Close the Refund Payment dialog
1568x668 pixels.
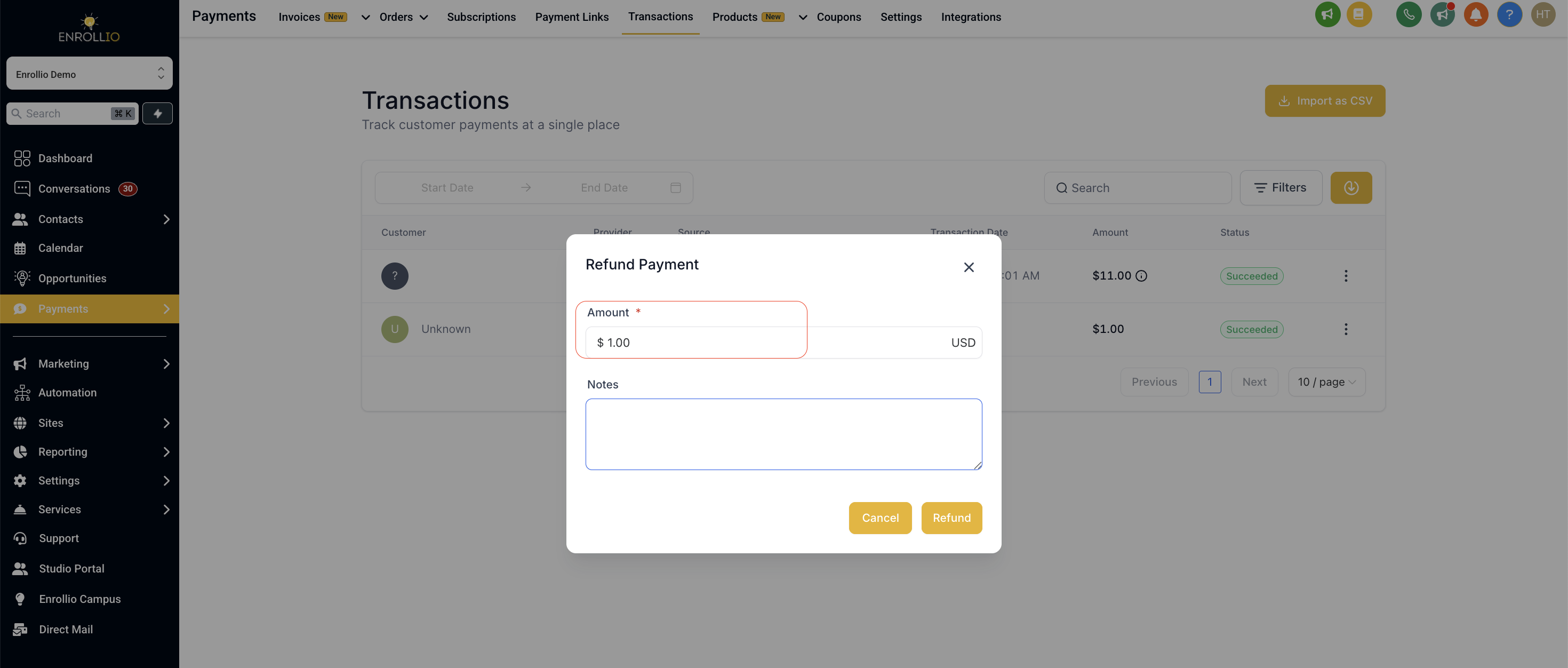pyautogui.click(x=969, y=267)
